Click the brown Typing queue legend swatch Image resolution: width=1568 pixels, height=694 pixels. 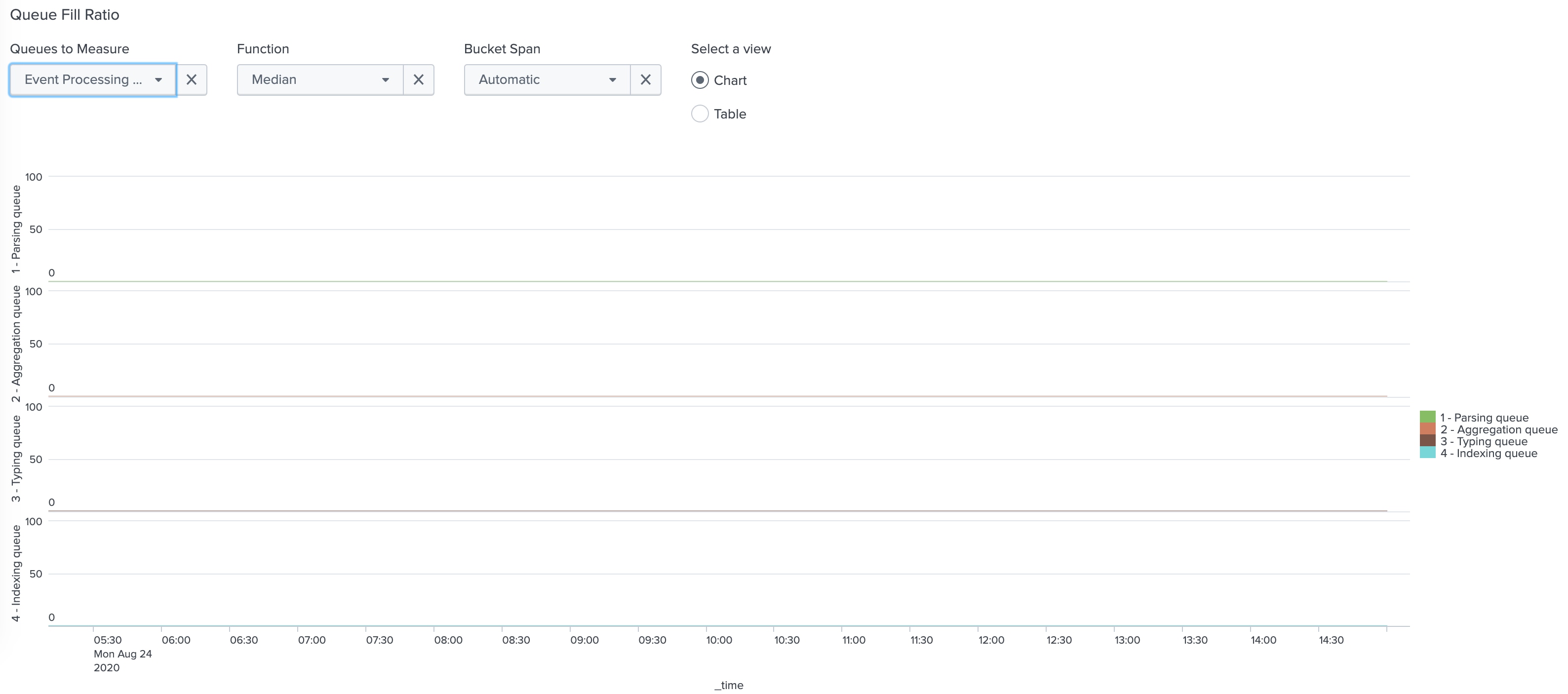pyautogui.click(x=1427, y=441)
